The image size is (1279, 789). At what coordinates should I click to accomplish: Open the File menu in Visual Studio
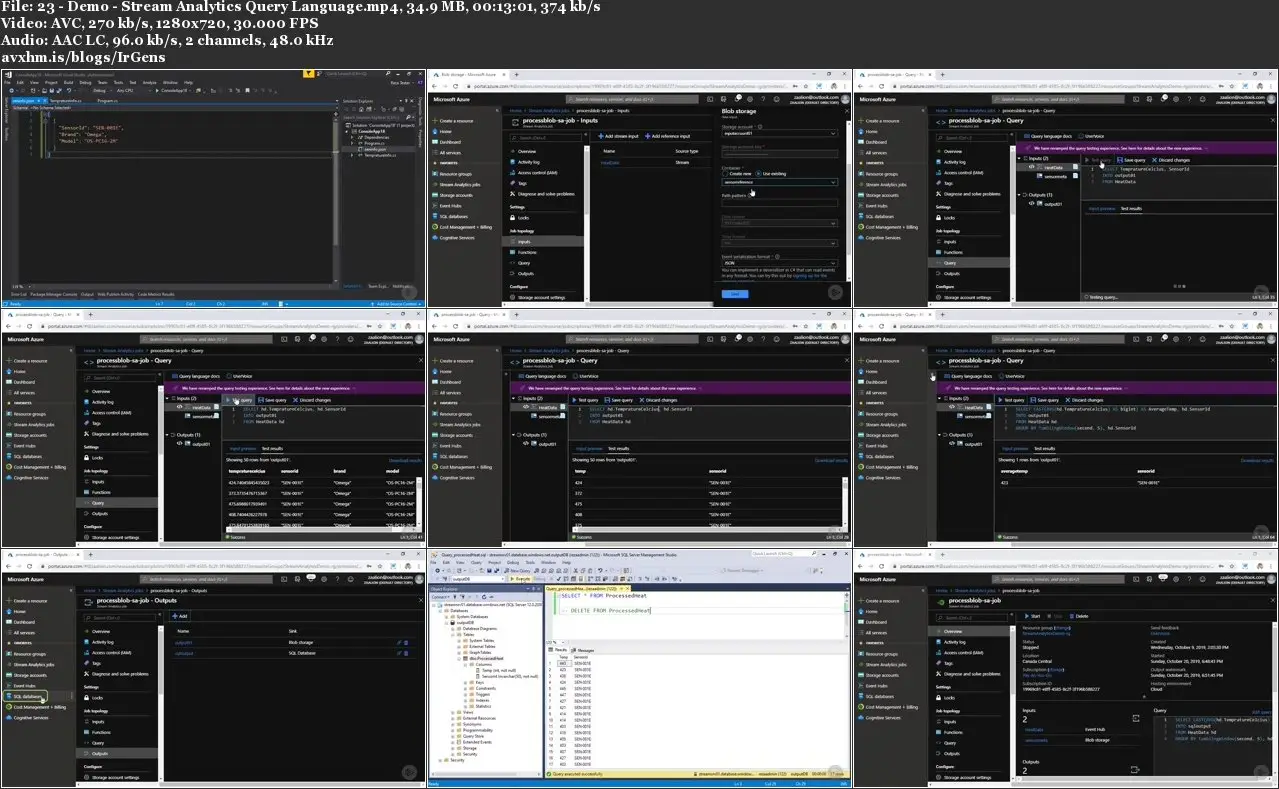pos(6,82)
